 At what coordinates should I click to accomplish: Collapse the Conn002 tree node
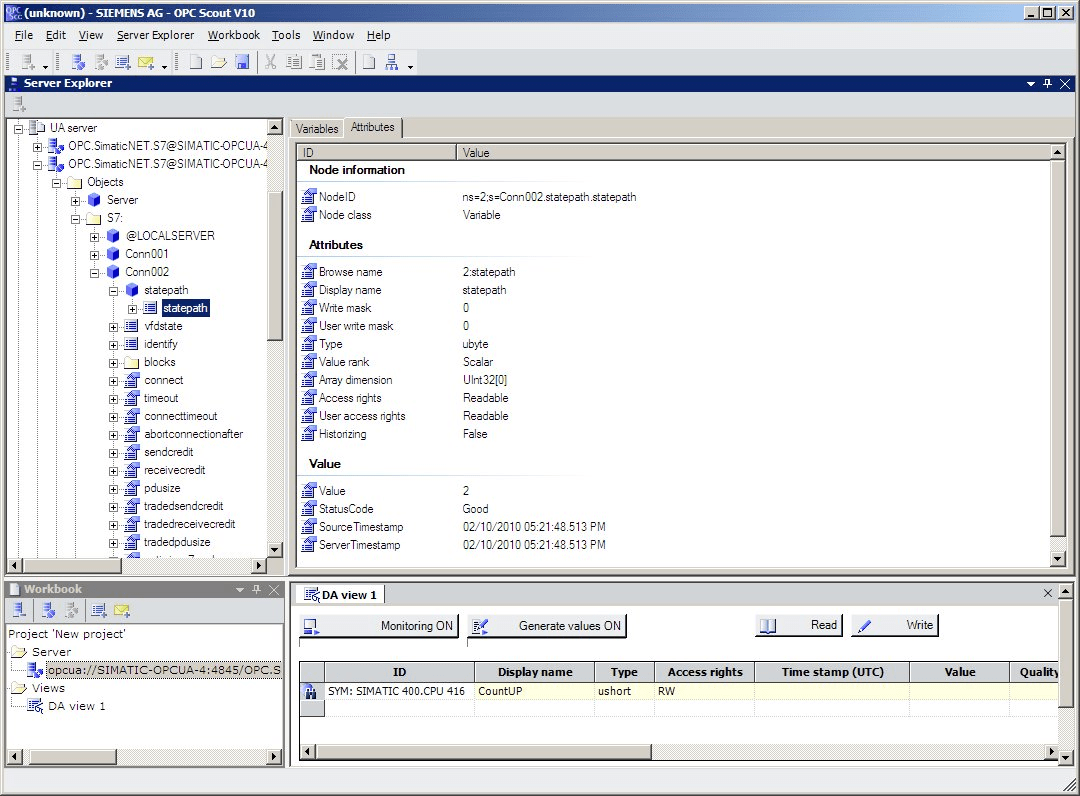pos(94,273)
